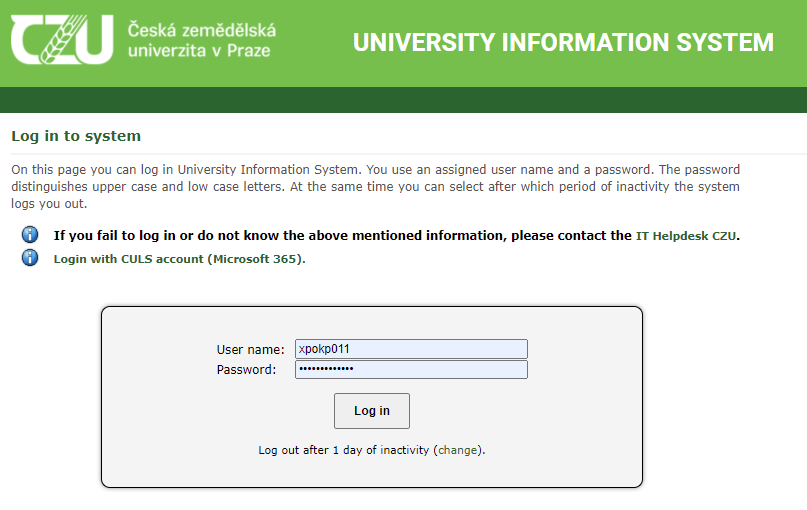Screen dimensions: 807x510
Task: Click the CZU logo in the header
Action: (x=62, y=40)
